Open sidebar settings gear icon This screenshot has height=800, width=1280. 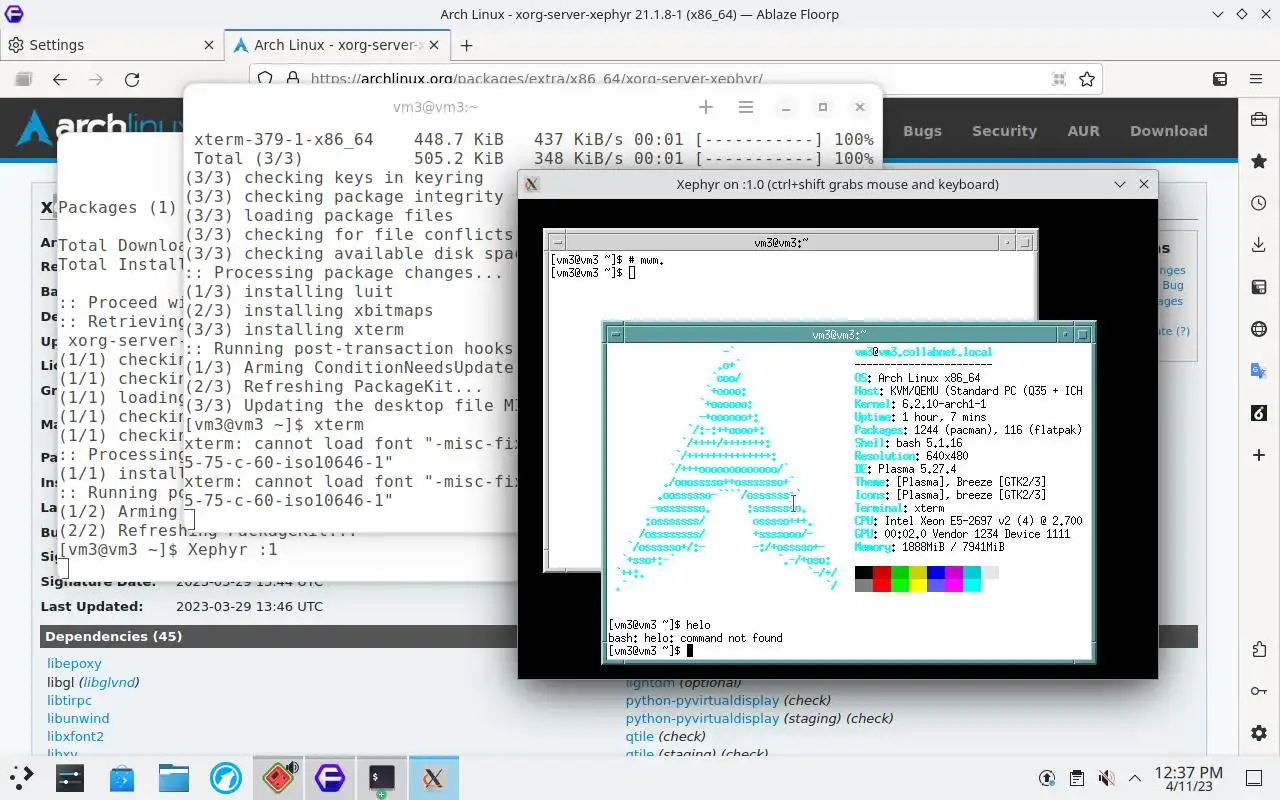click(x=1259, y=733)
